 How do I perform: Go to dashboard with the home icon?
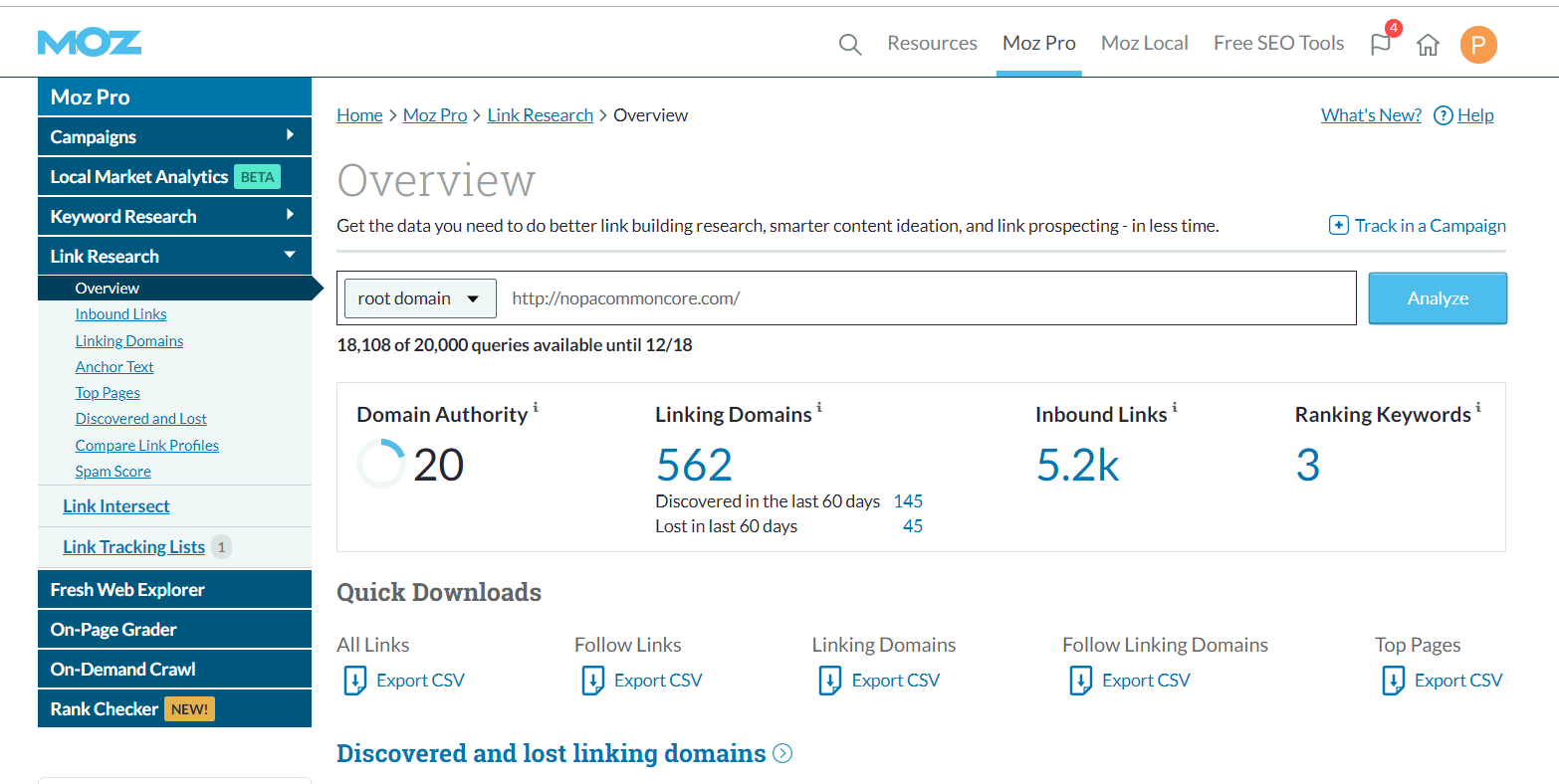click(x=1428, y=44)
